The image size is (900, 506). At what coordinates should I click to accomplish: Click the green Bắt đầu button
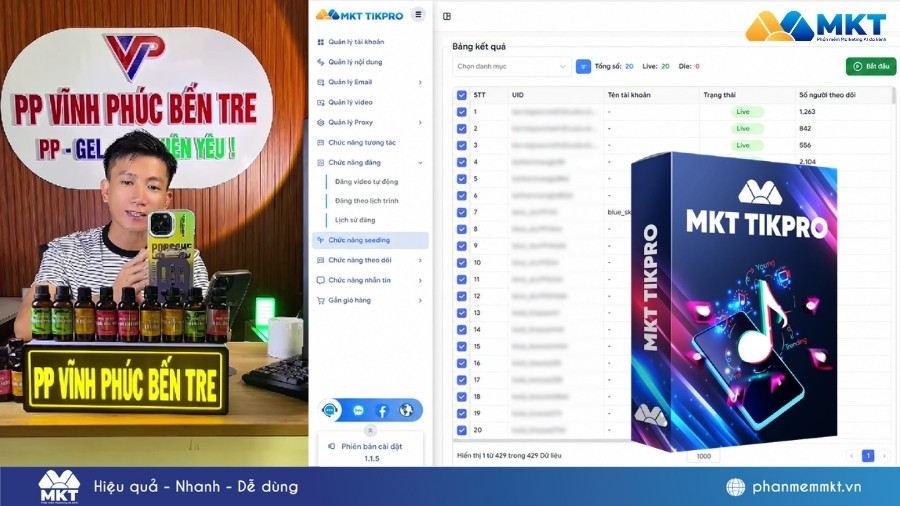pos(871,66)
